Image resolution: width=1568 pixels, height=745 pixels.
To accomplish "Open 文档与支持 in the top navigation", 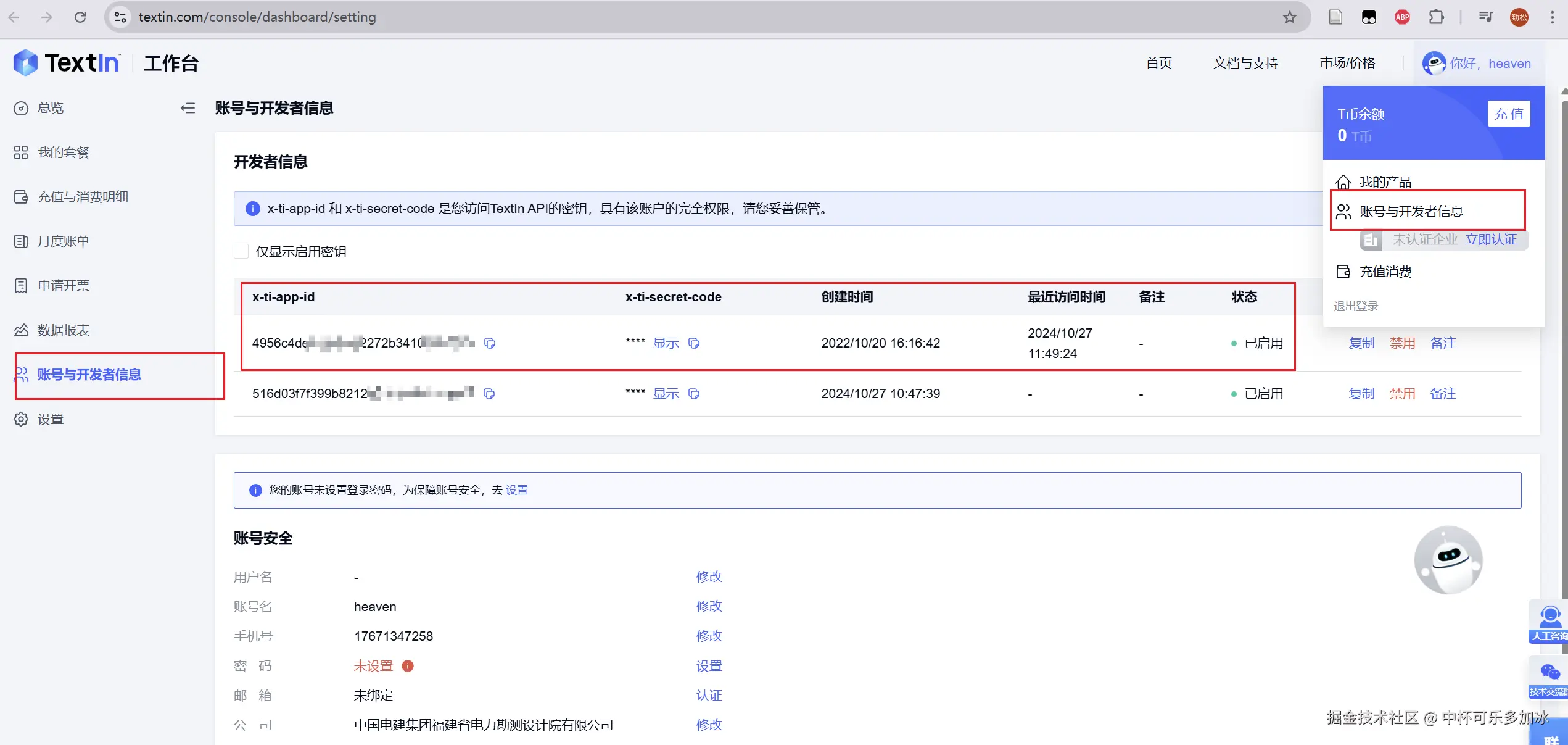I will (x=1245, y=63).
